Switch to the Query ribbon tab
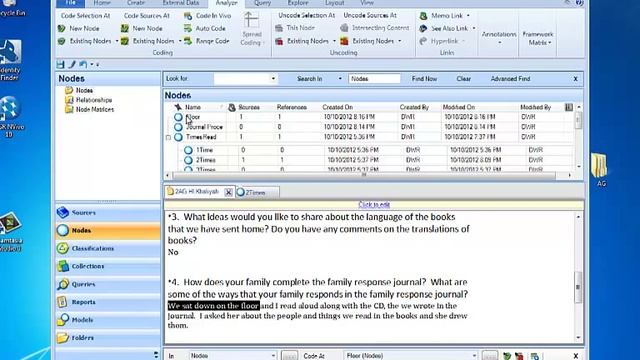 tap(262, 3)
